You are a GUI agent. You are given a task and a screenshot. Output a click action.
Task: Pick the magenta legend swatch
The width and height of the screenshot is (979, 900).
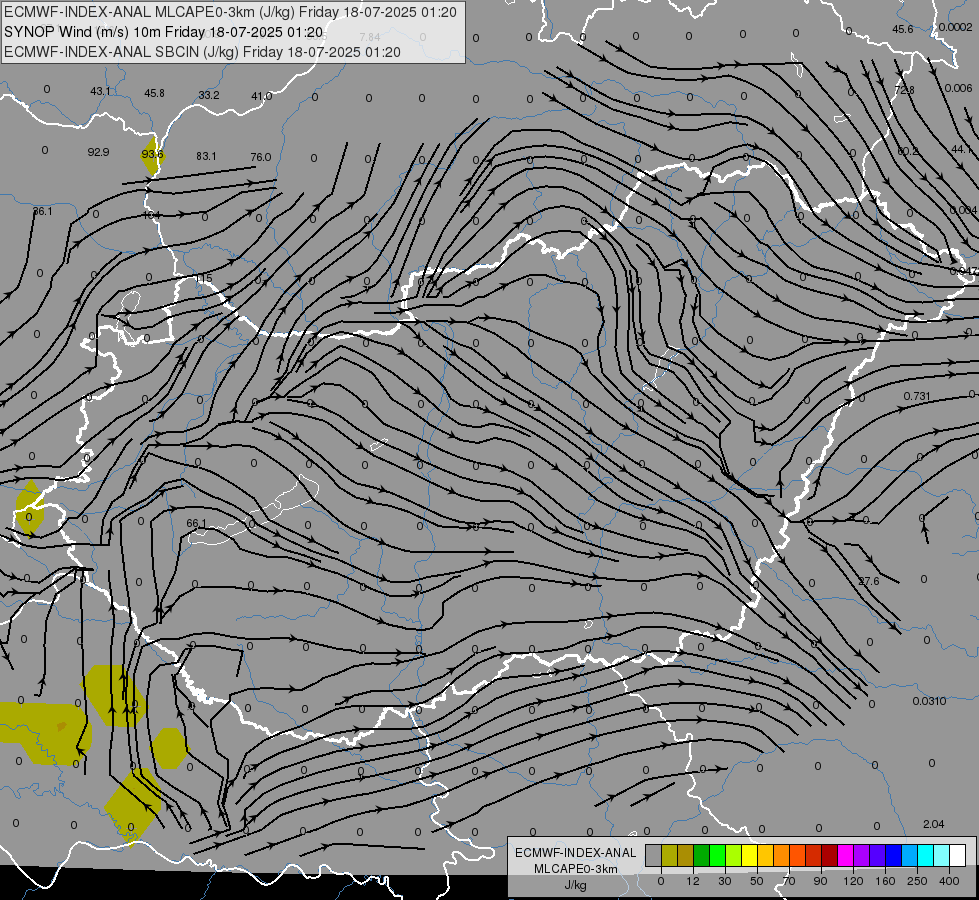point(845,856)
